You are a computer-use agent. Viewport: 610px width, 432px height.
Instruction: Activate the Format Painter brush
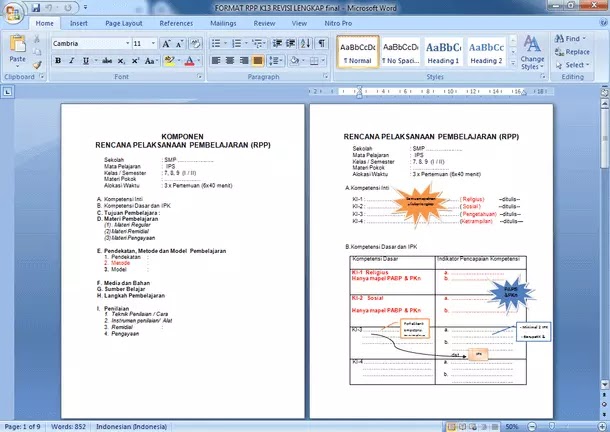click(37, 65)
